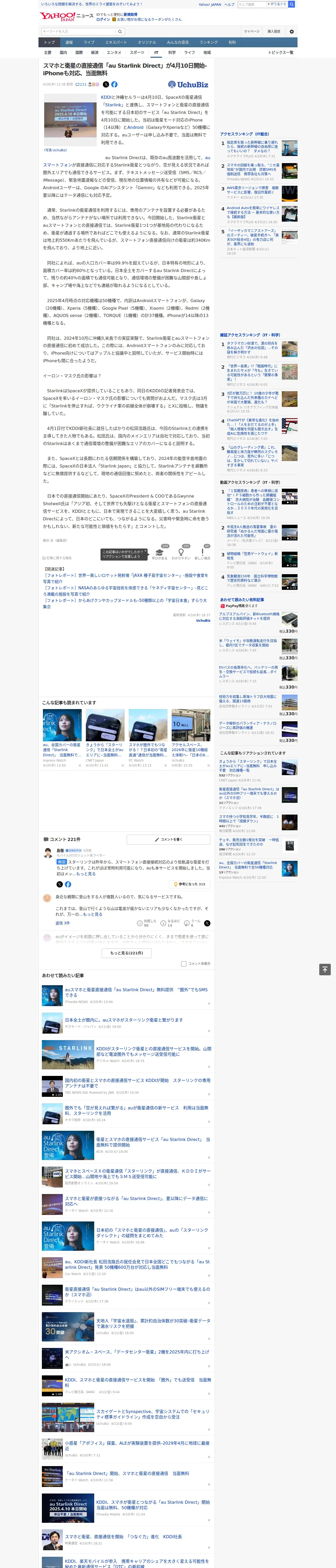Image resolution: width=336 pixels, height=1568 pixels.
Task: Open the comment count bubble 221 under headline
Action: pos(81,85)
